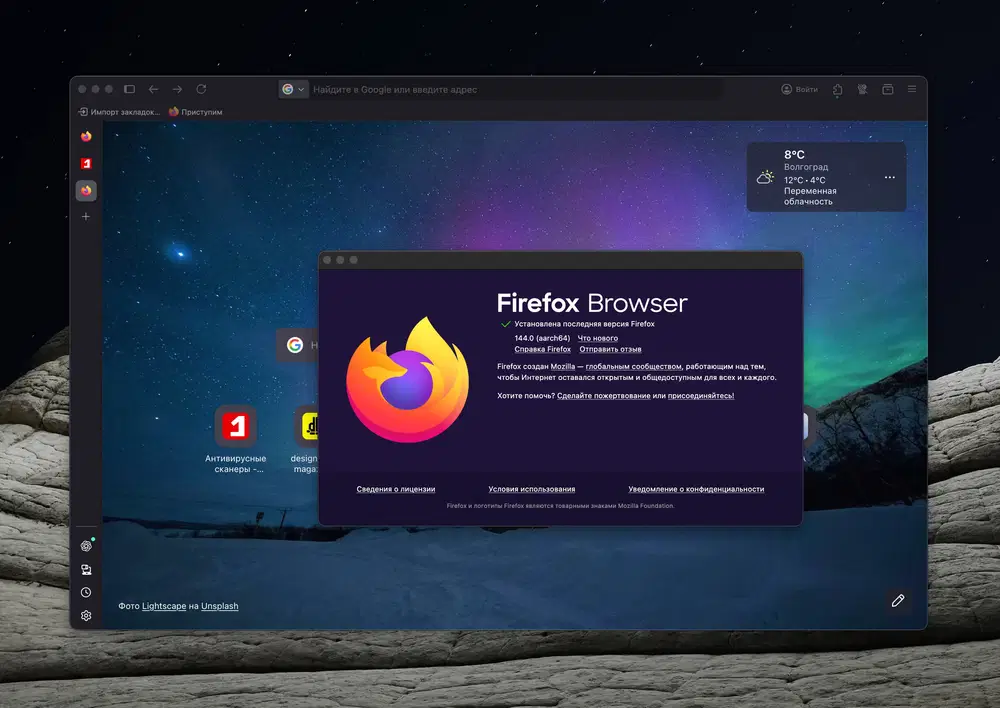
Task: Go back with the left arrow
Action: pos(153,89)
